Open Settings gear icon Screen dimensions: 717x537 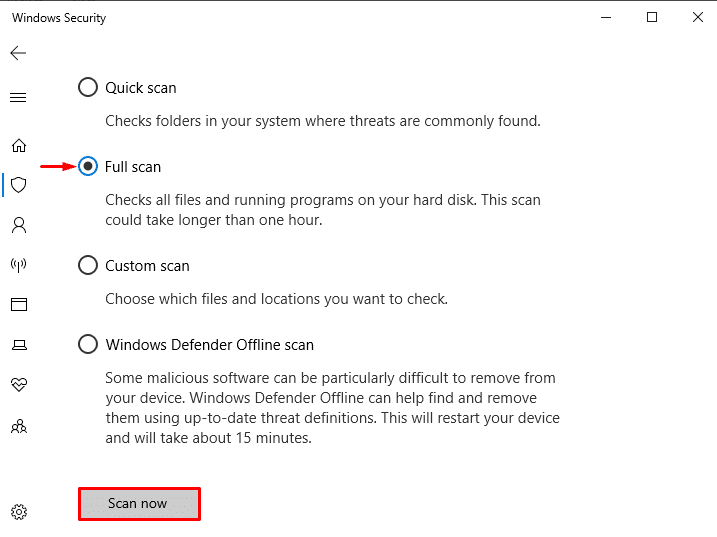tap(18, 512)
